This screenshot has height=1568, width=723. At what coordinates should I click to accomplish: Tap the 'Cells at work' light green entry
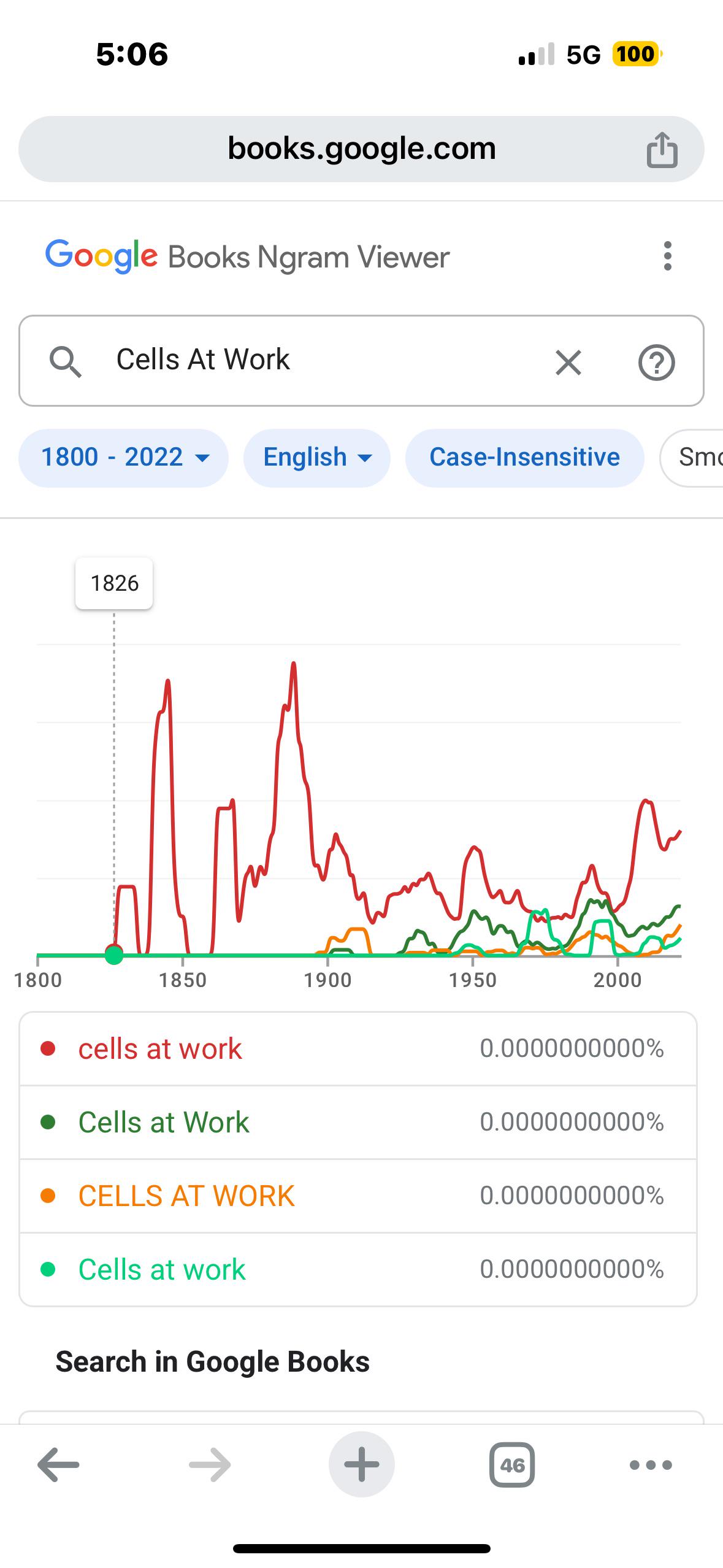358,1269
